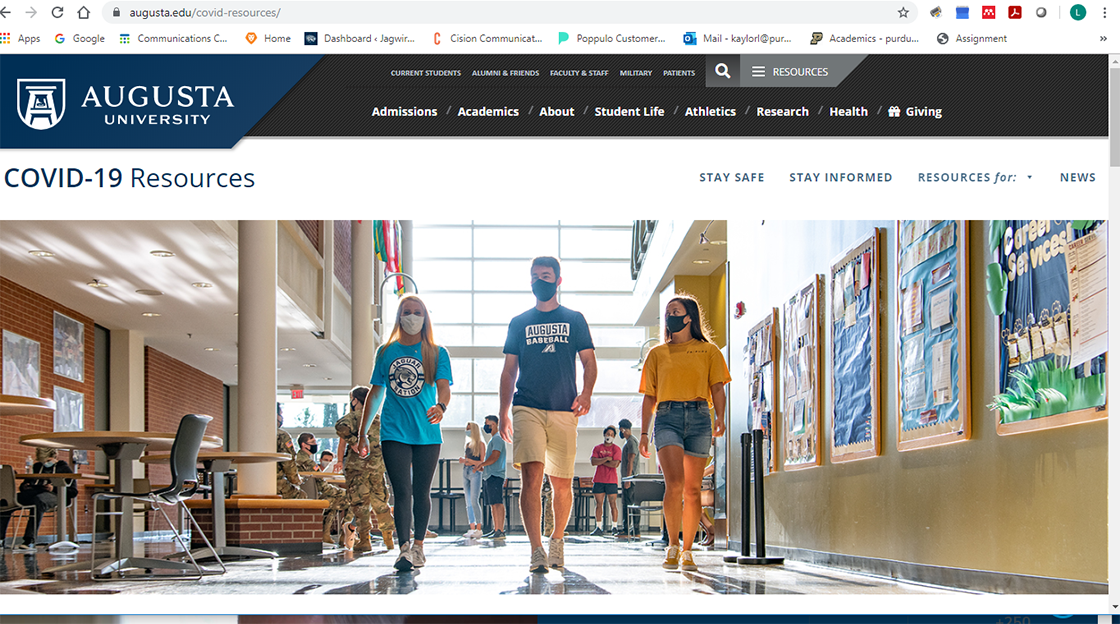Viewport: 1120px width, 624px height.
Task: Open the Stay Informed link
Action: click(840, 177)
